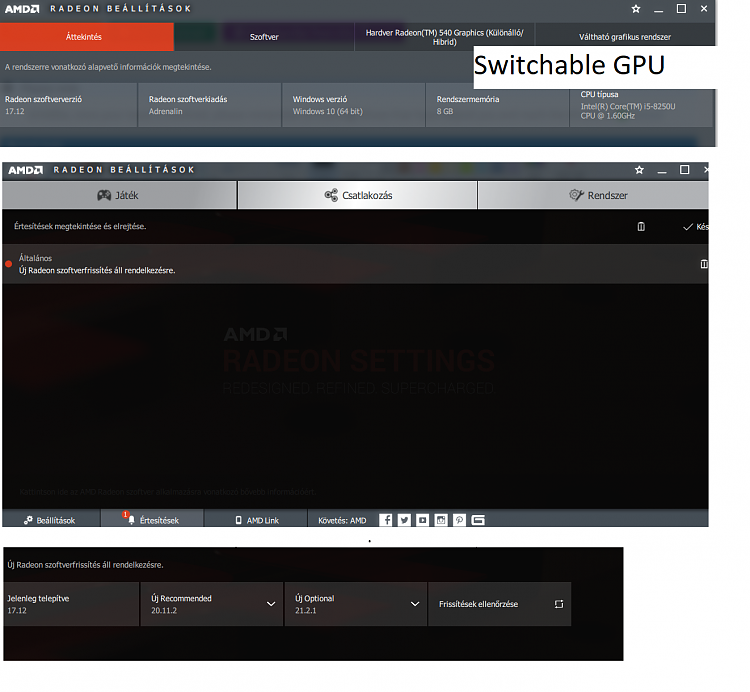
Task: Click the delete-all trash icon beside Kés
Action: tap(641, 227)
